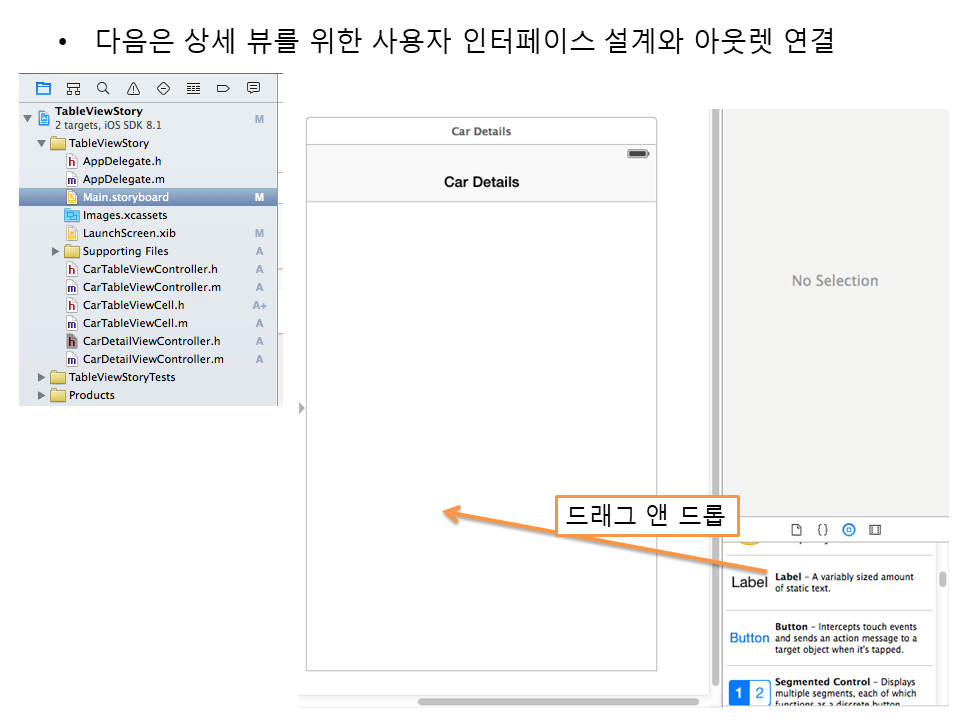Show the Issue navigator warning icon
This screenshot has height=720, width=960.
pos(133,88)
